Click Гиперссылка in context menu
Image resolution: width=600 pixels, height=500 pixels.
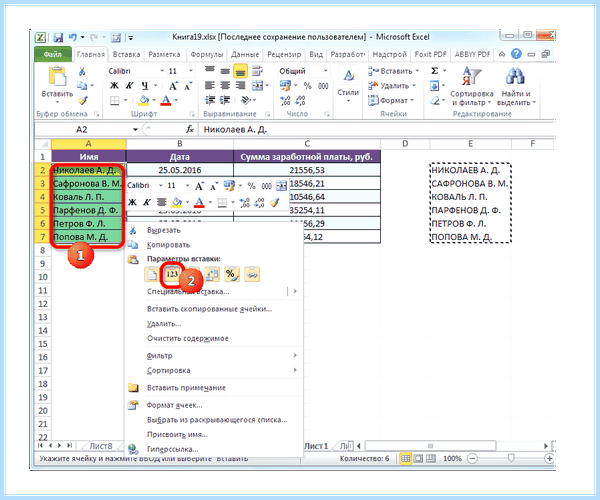point(172,449)
